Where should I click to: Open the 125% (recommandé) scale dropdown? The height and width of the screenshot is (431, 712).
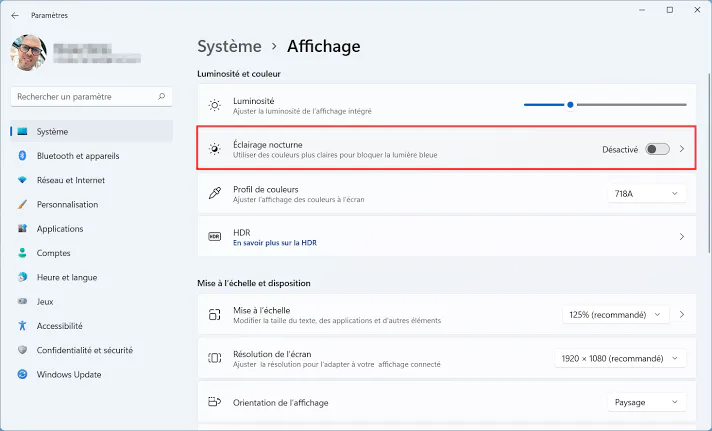(x=616, y=315)
